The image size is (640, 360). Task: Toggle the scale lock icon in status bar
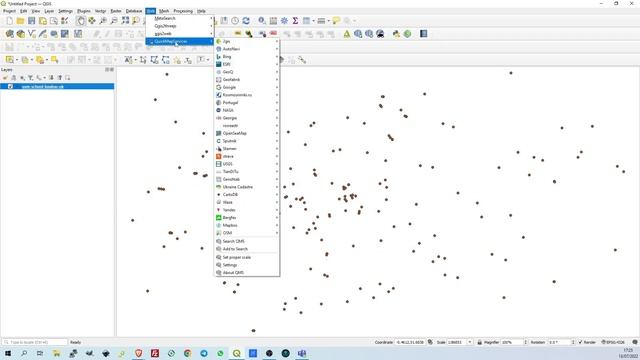coord(480,342)
